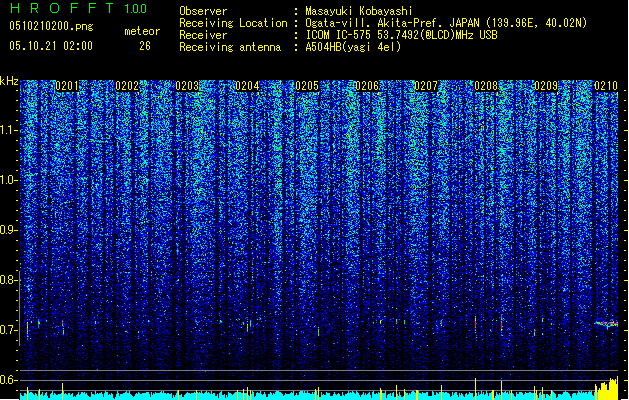Click the 0206 time marker

click(x=367, y=86)
